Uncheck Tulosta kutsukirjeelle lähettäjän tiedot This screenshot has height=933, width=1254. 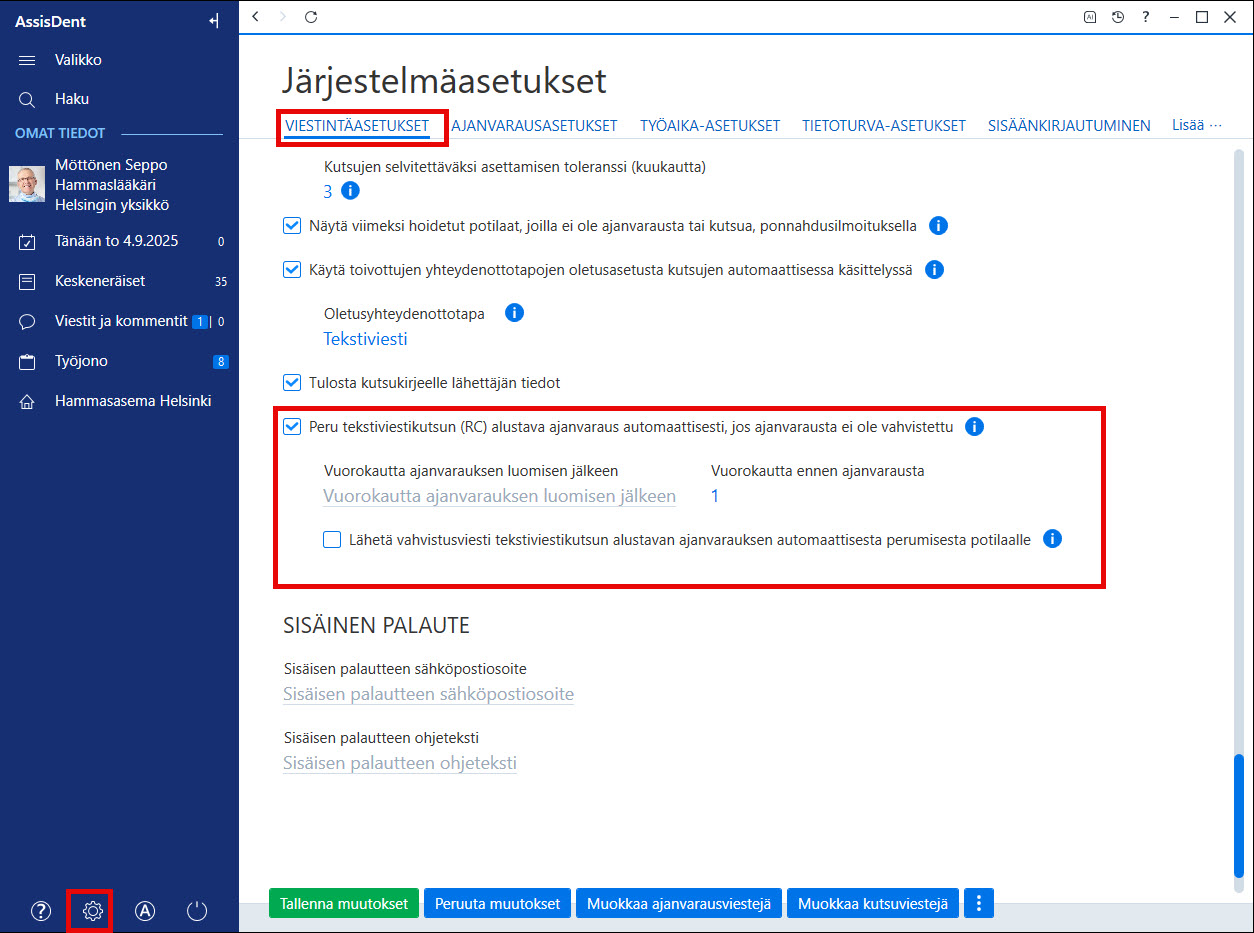(292, 383)
